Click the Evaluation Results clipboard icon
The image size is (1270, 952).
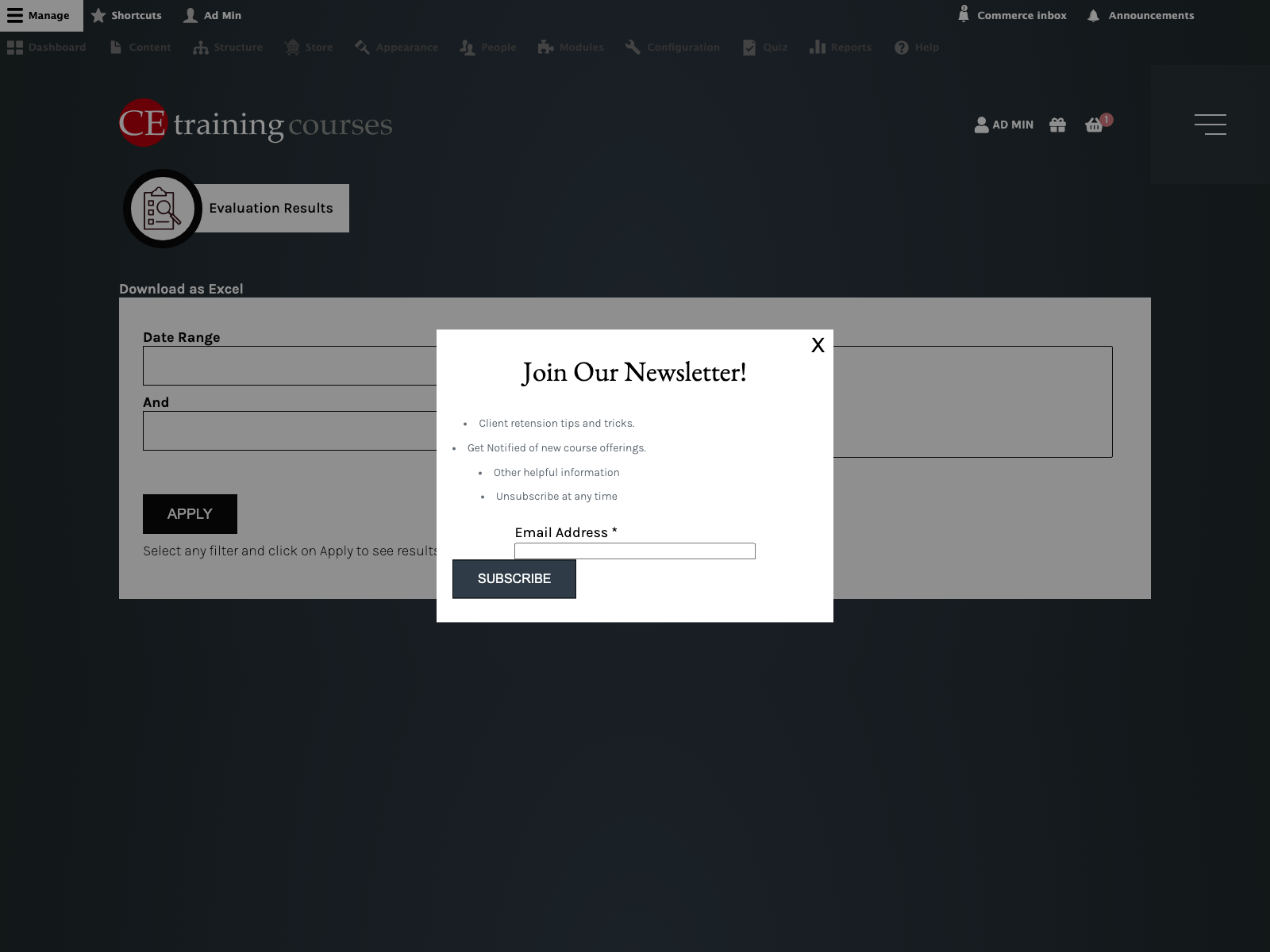tap(163, 209)
